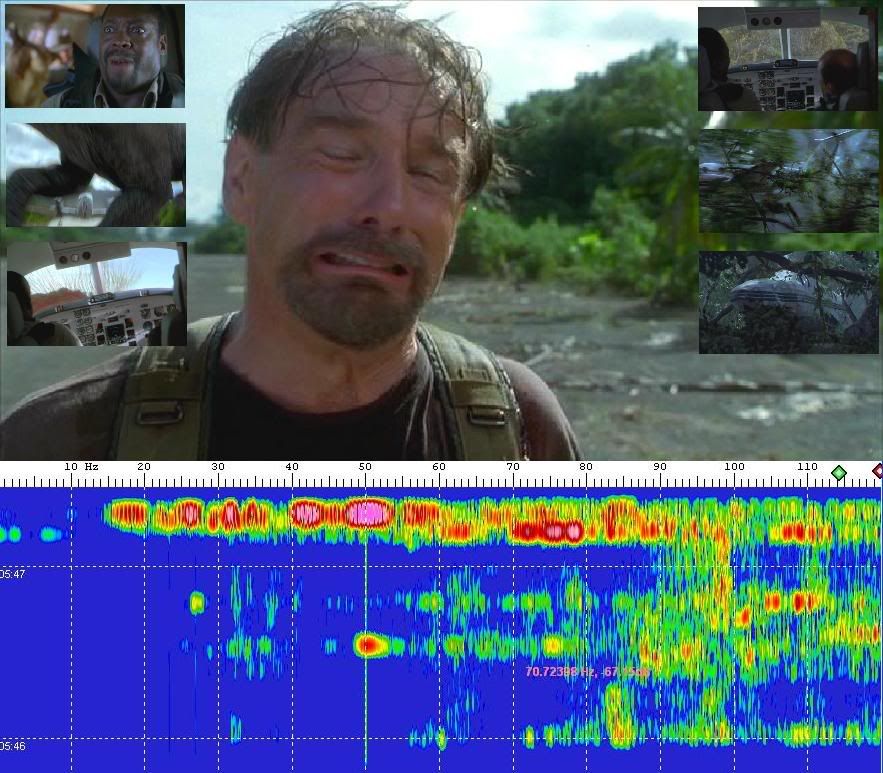This screenshot has width=883, height=773.
Task: Click the 70 mark on frequency ruler
Action: click(512, 467)
